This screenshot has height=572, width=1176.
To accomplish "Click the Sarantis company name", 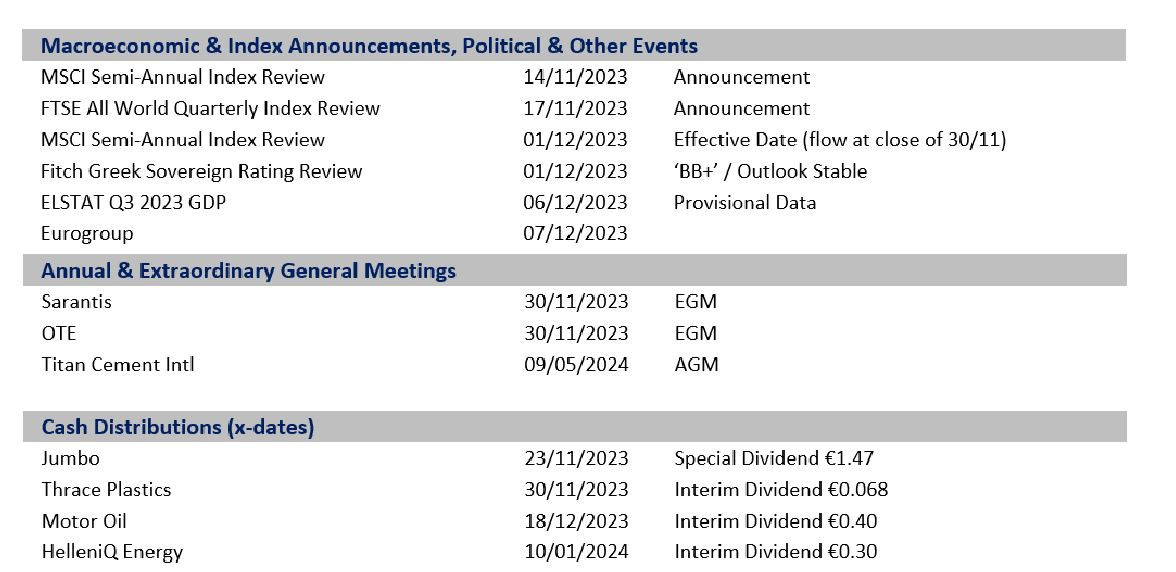I will (76, 301).
